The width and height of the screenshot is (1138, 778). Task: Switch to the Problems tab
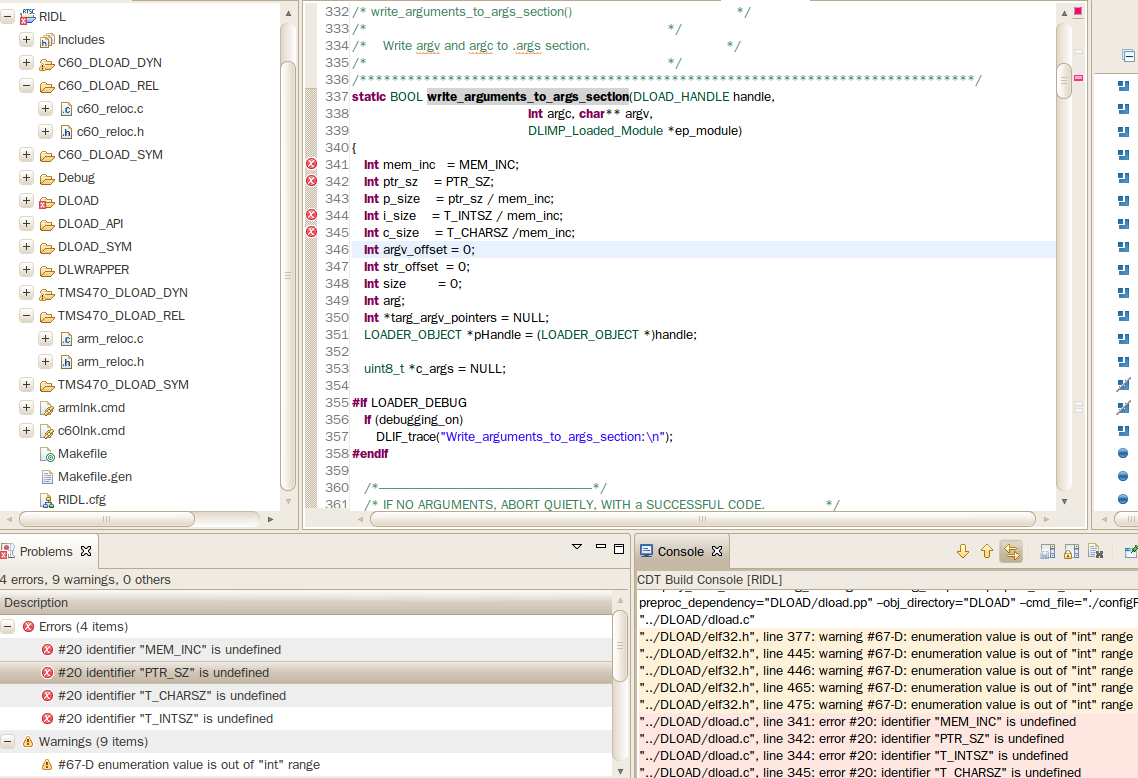click(46, 551)
